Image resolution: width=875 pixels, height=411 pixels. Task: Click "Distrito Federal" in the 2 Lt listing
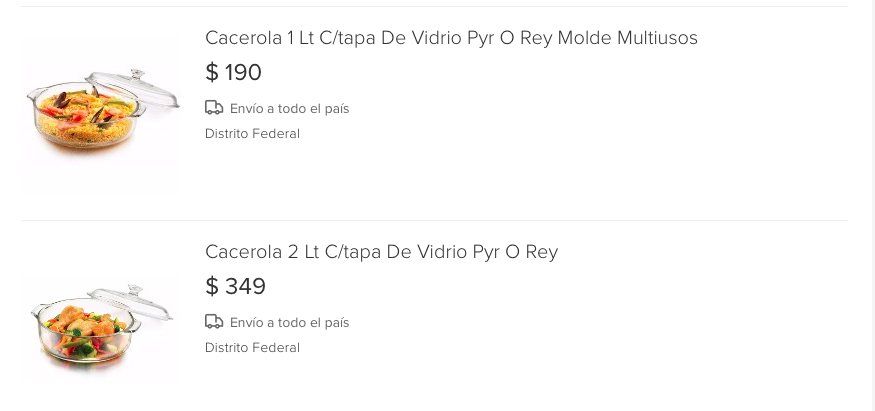click(252, 348)
